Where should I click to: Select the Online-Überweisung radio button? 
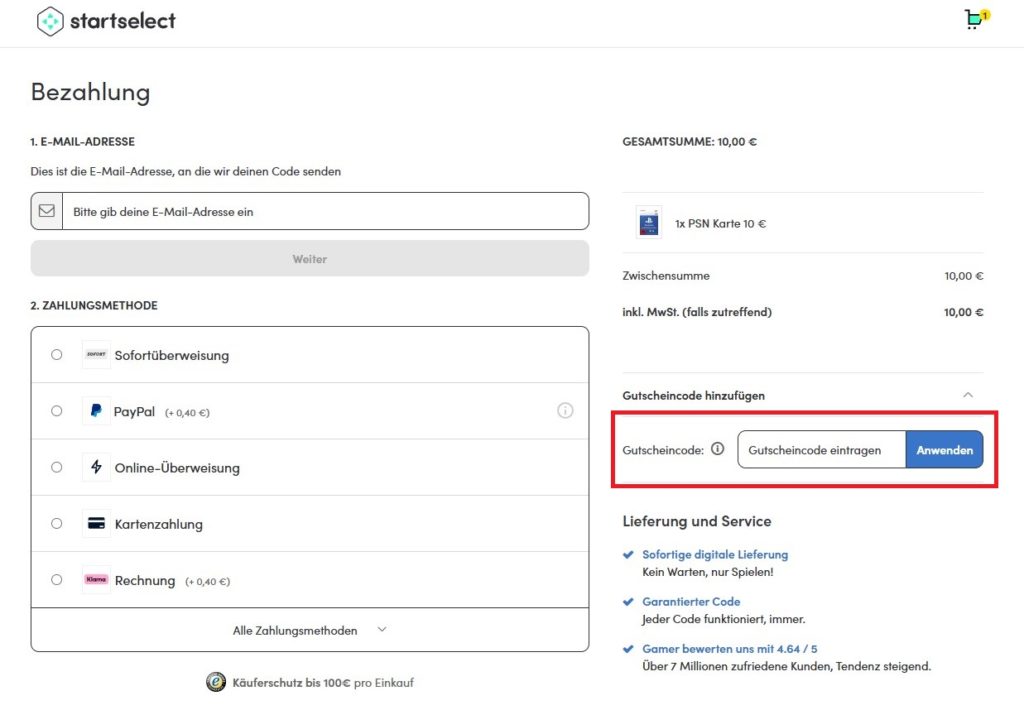pyautogui.click(x=56, y=467)
